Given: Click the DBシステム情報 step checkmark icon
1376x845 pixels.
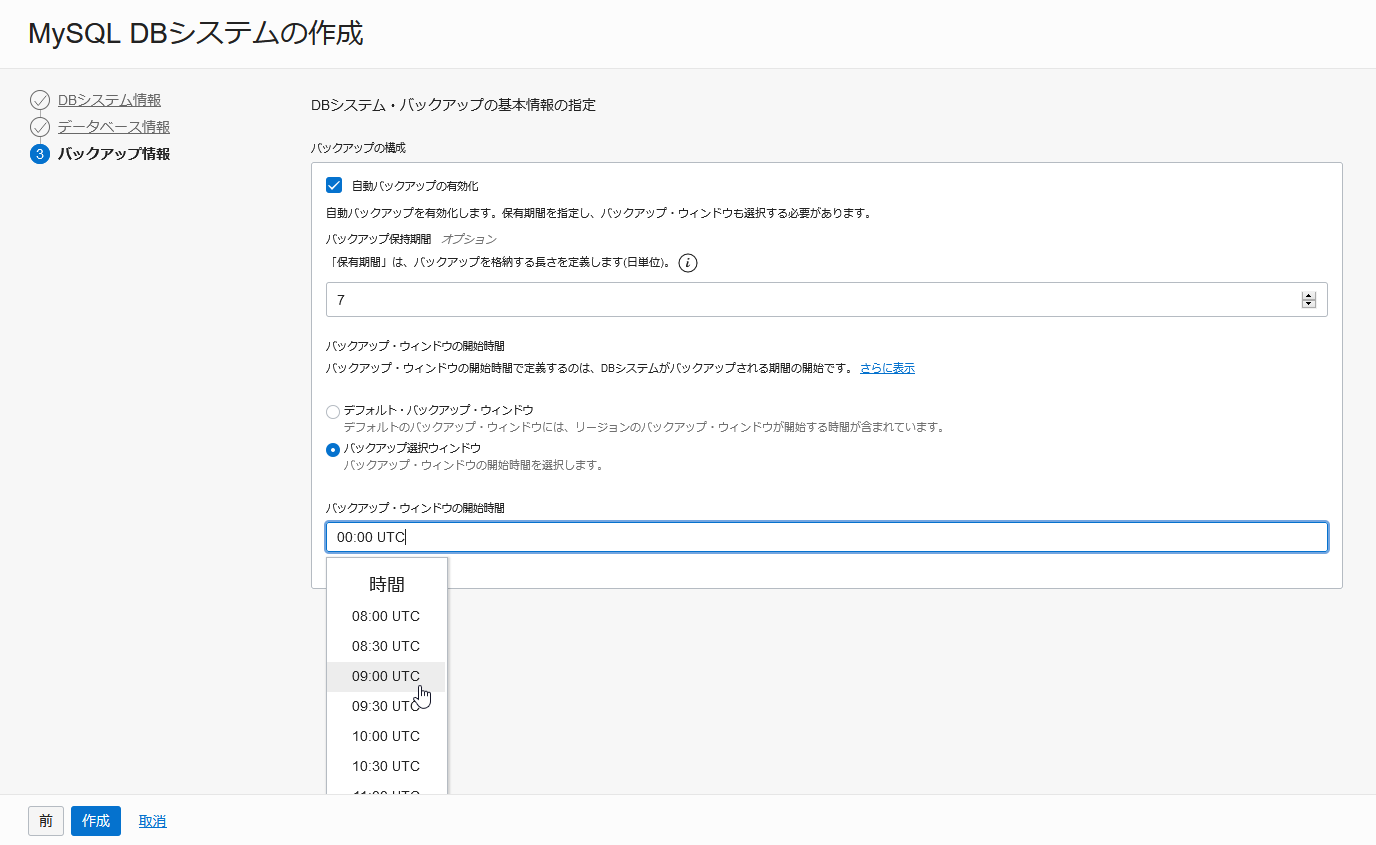Looking at the screenshot, I should click(x=40, y=100).
